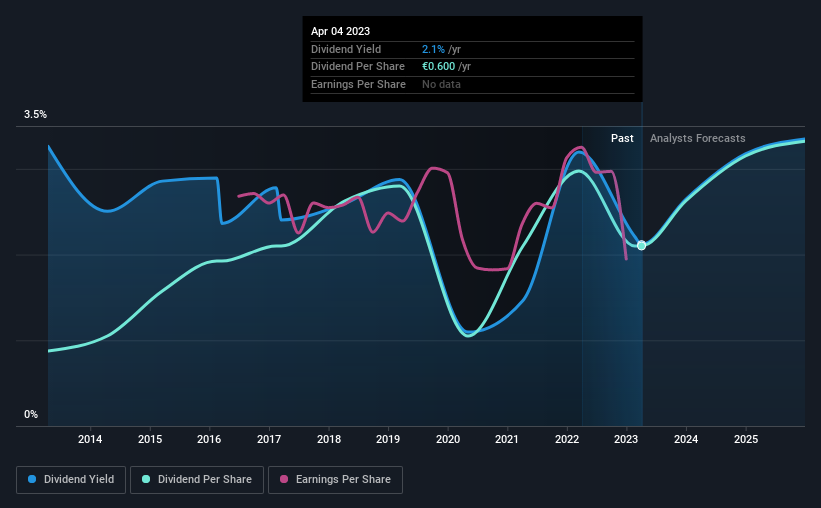Click the 3.5% y-axis label
Image resolution: width=821 pixels, height=508 pixels.
(35, 115)
